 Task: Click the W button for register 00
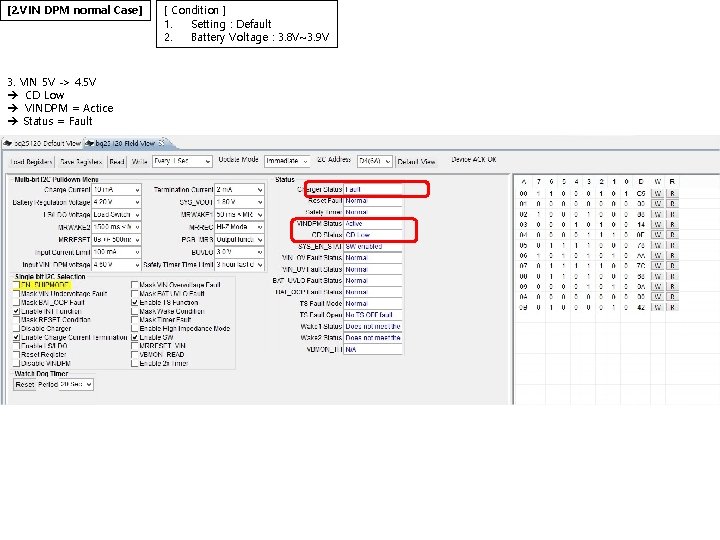(658, 193)
